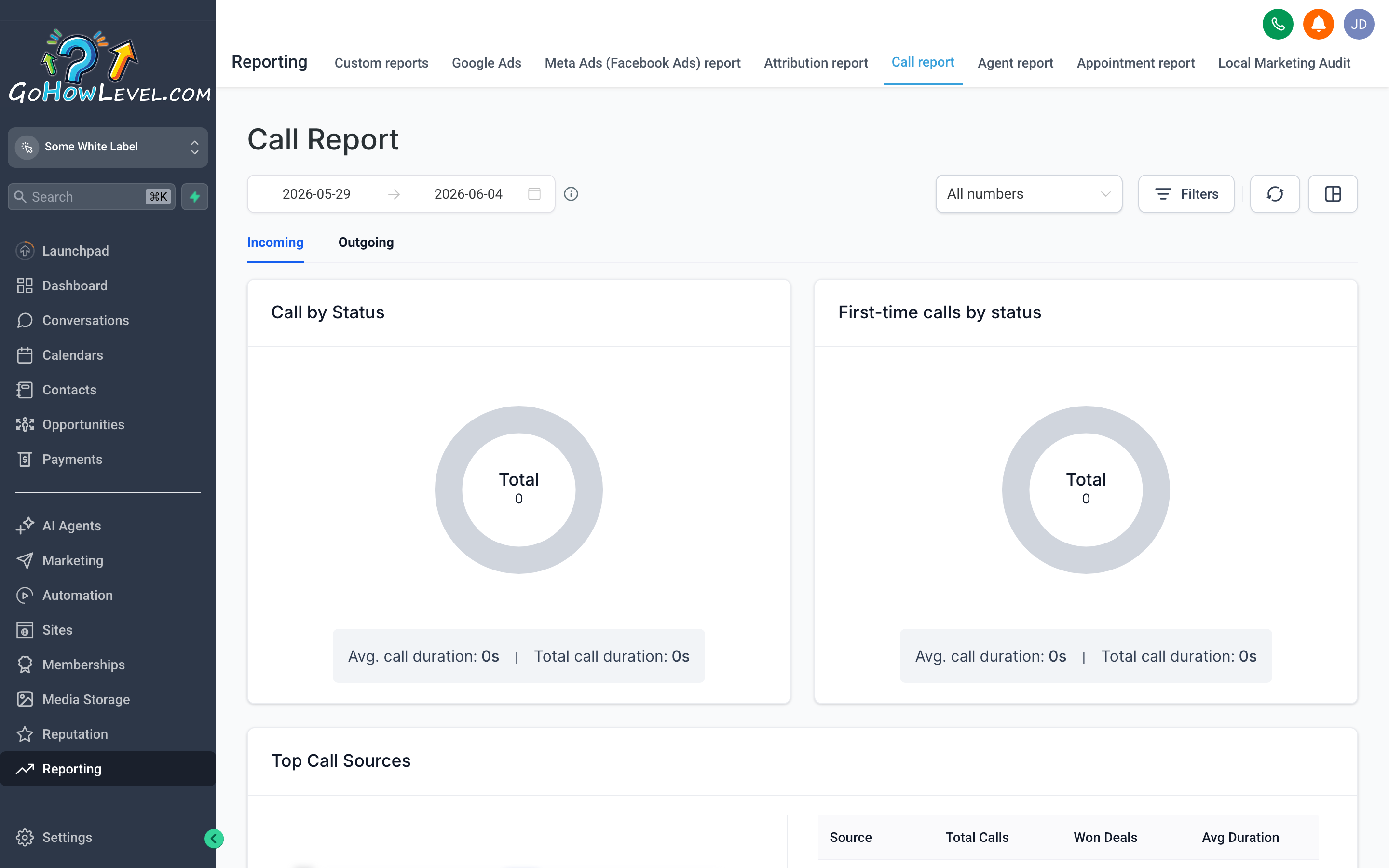Open Settings in sidebar
This screenshot has height=868, width=1389.
(108, 838)
